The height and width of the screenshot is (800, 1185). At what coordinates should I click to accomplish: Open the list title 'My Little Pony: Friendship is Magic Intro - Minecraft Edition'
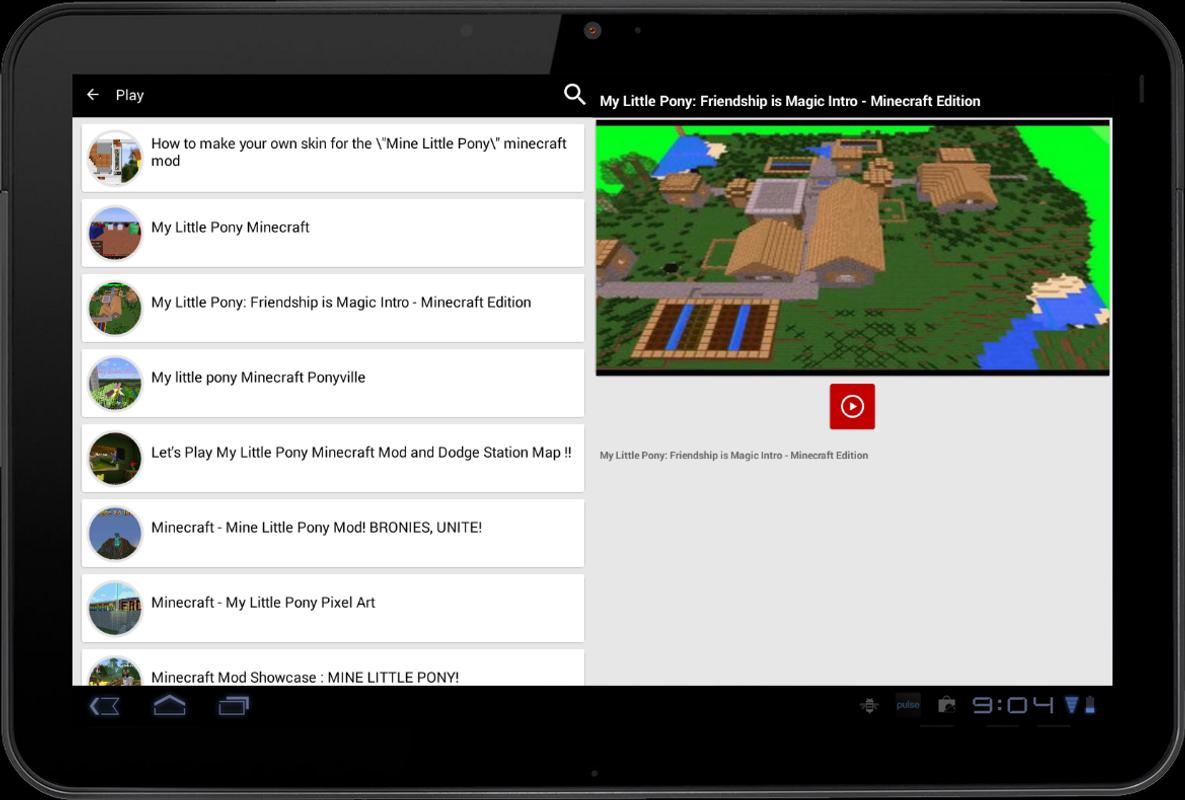click(x=341, y=302)
